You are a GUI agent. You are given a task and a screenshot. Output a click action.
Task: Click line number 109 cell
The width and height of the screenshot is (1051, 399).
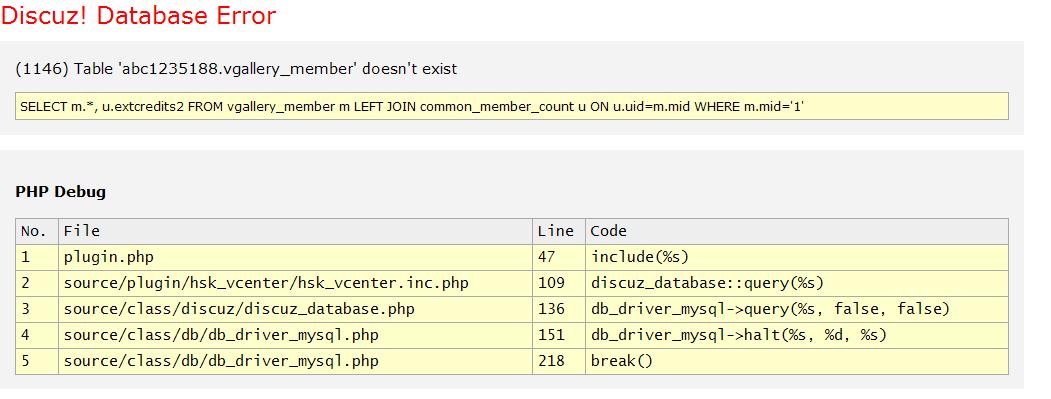(559, 283)
